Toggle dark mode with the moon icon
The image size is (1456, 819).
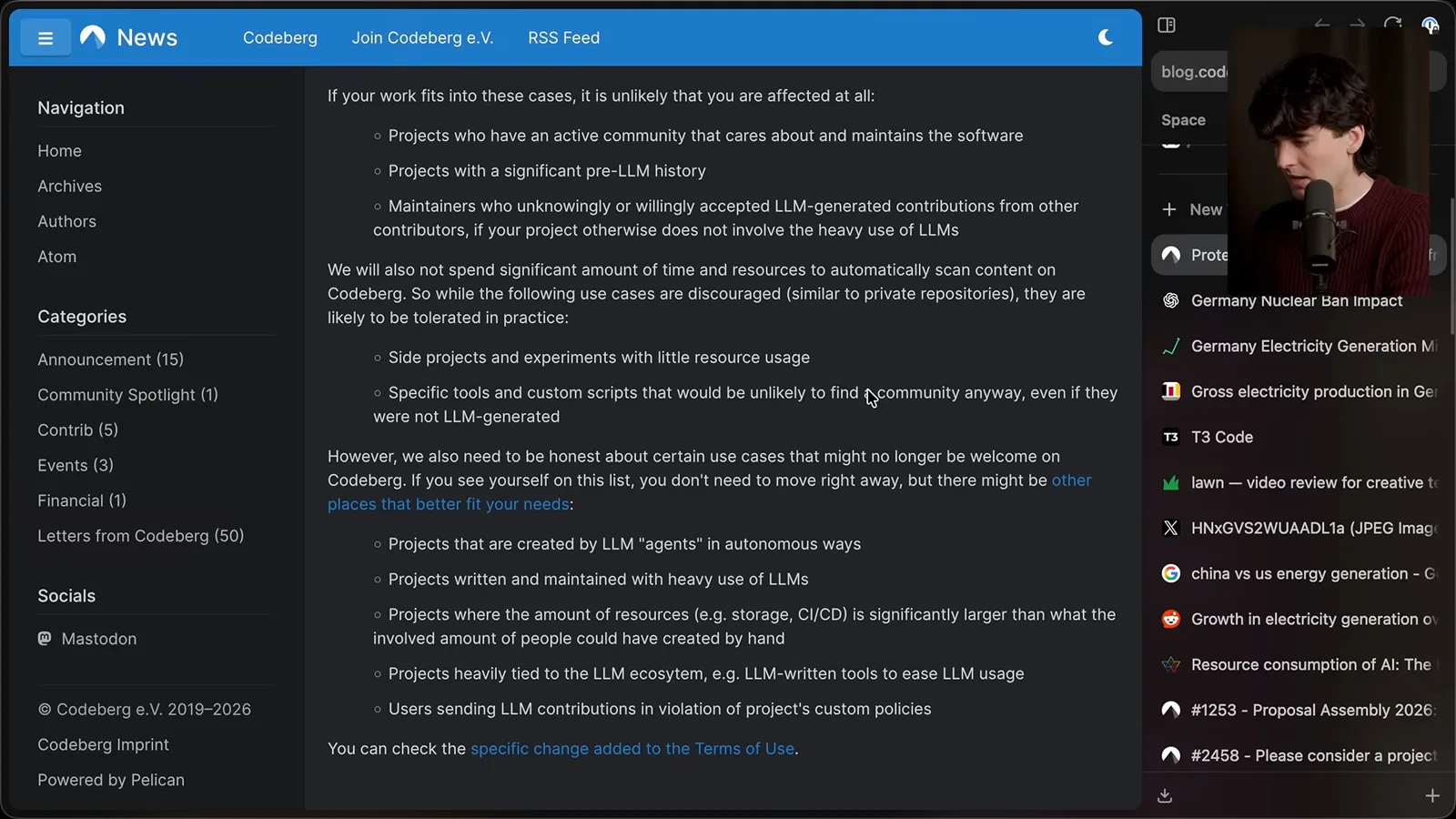[x=1106, y=37]
